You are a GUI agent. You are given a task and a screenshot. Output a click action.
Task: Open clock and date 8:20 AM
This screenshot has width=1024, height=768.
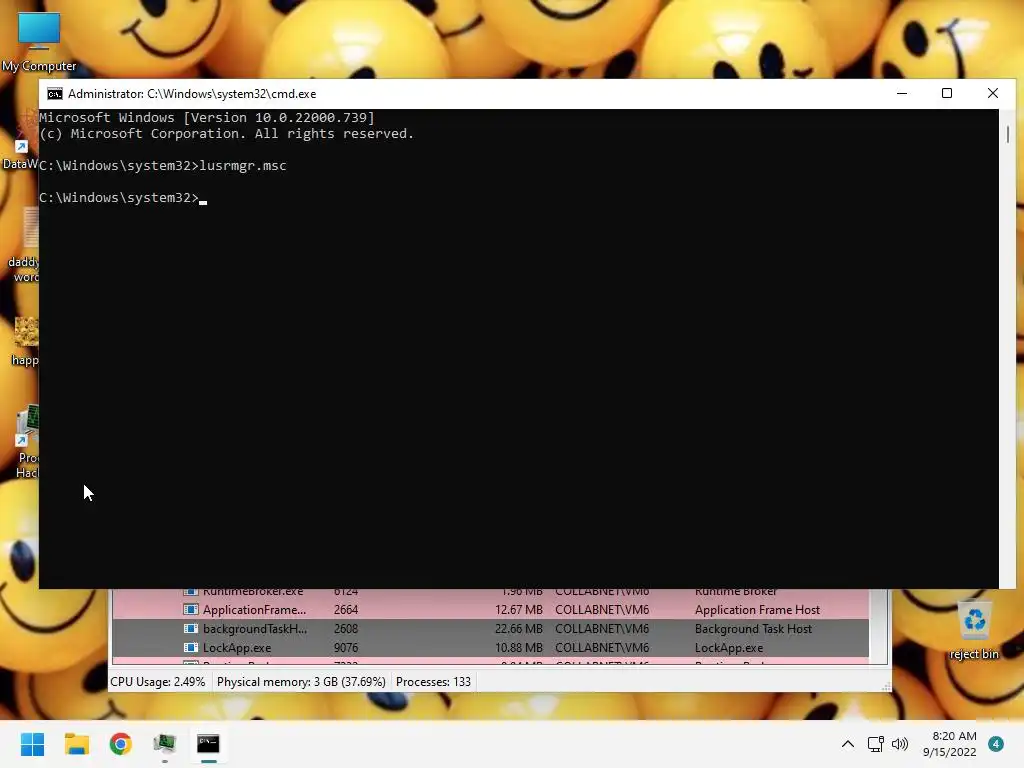pyautogui.click(x=950, y=744)
